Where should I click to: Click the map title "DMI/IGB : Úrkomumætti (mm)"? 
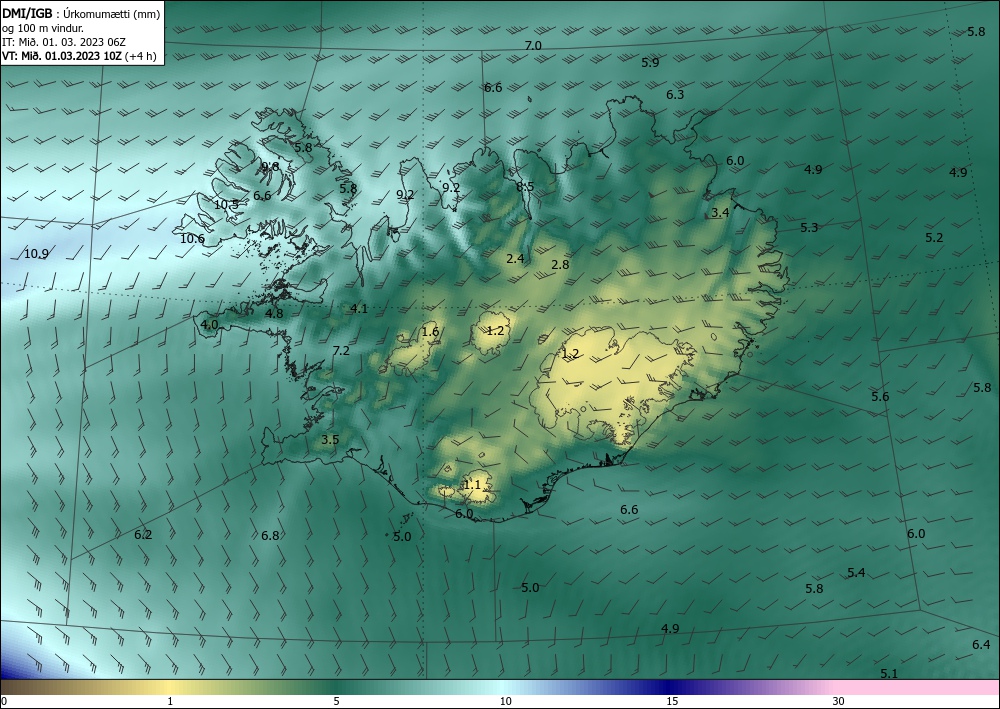coord(81,13)
